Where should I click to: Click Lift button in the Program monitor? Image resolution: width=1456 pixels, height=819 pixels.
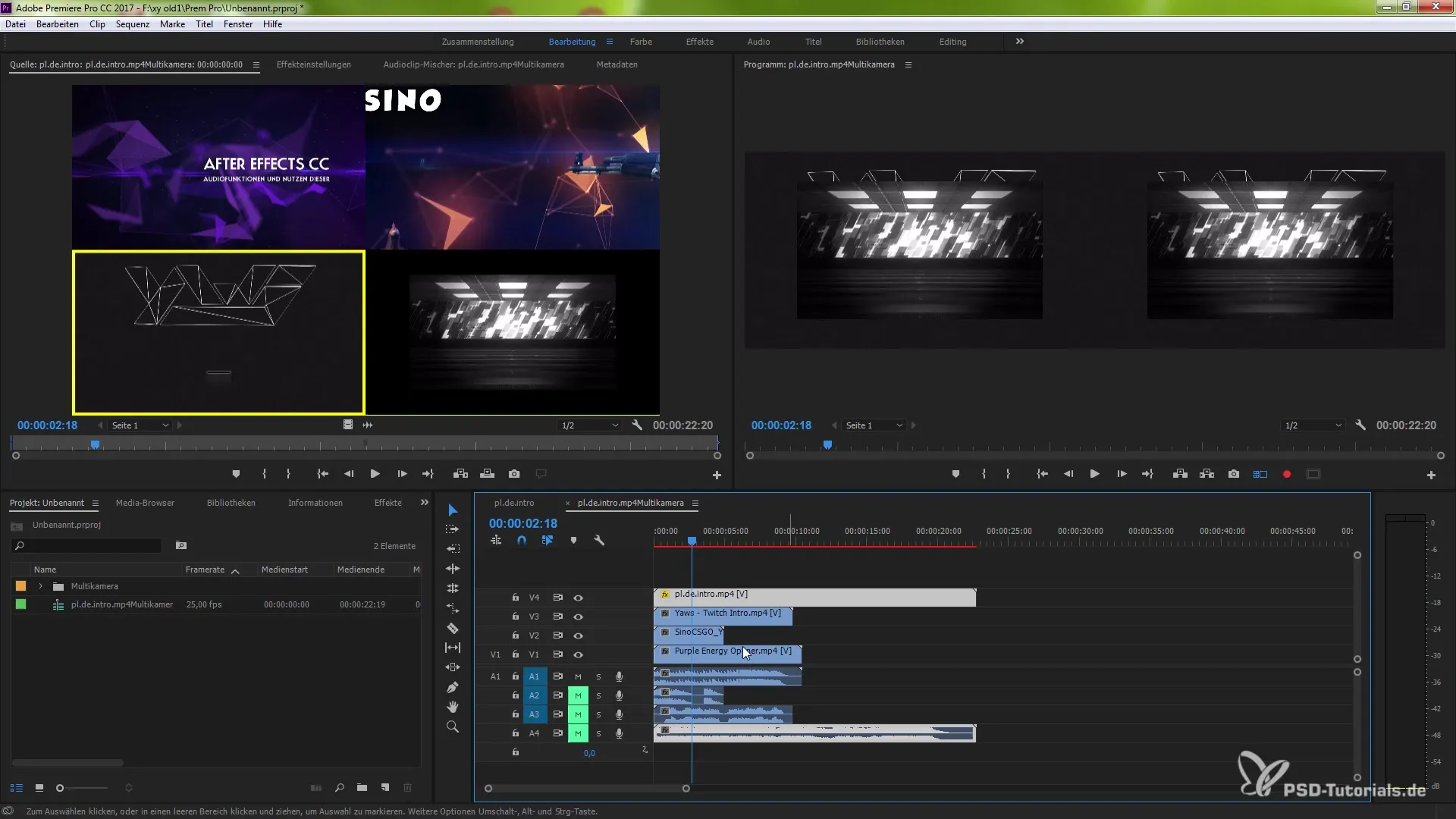coord(1180,474)
